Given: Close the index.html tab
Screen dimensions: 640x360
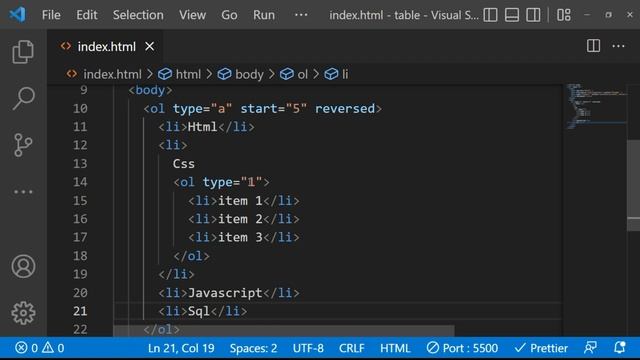Looking at the screenshot, I should 149,47.
